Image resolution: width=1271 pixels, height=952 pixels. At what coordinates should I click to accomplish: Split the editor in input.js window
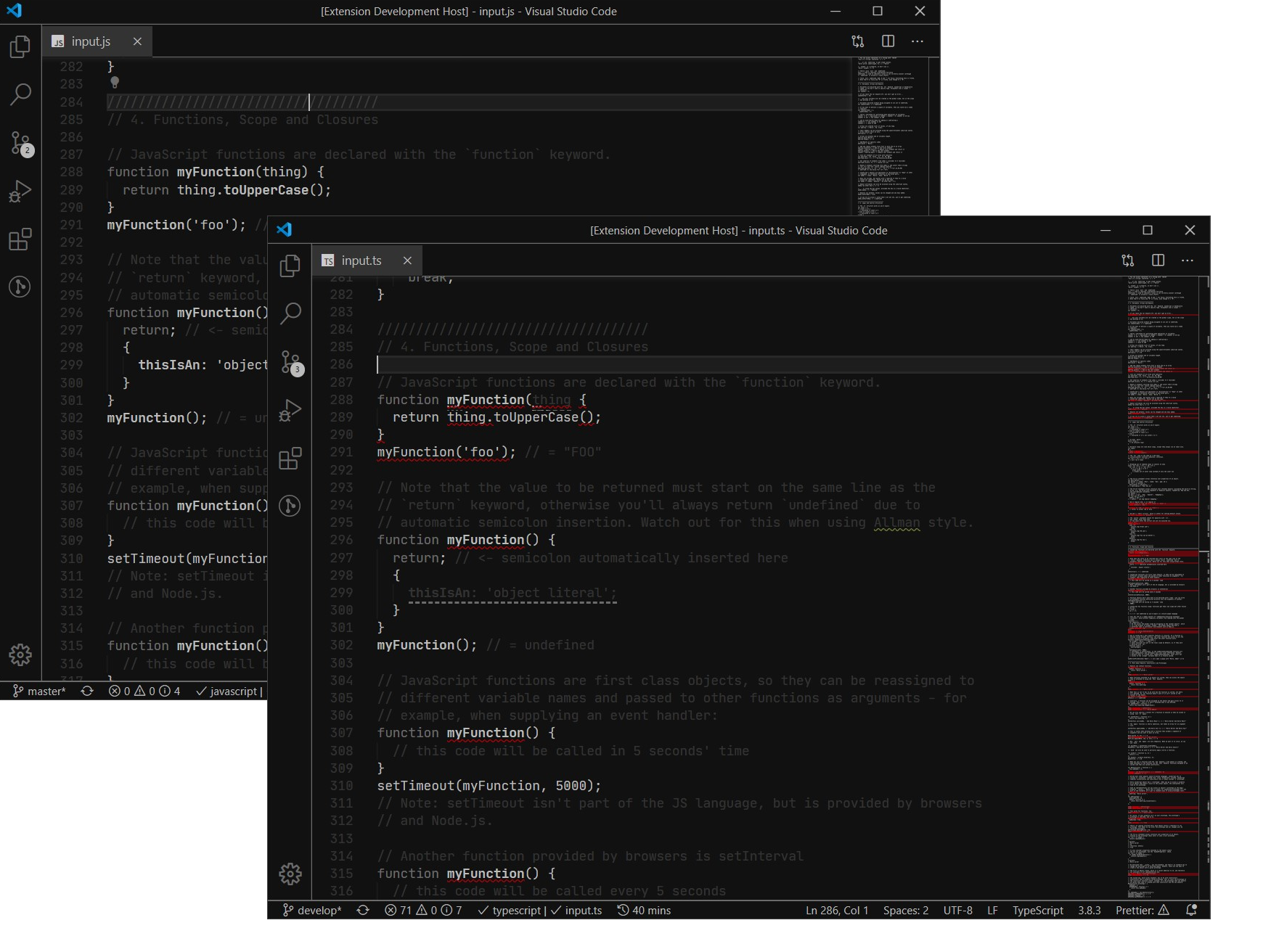click(888, 41)
